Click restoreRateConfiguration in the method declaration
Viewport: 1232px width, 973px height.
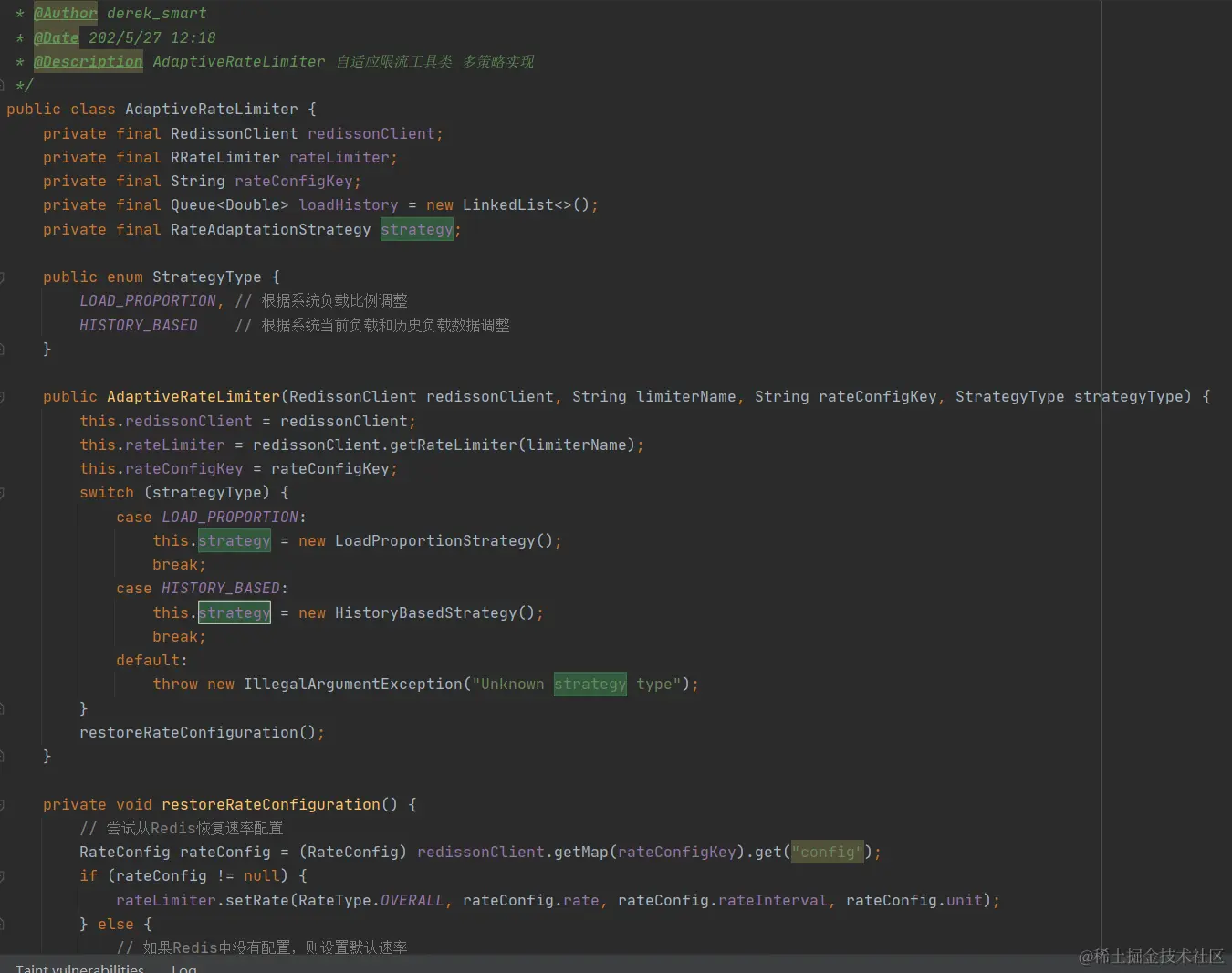(x=271, y=805)
